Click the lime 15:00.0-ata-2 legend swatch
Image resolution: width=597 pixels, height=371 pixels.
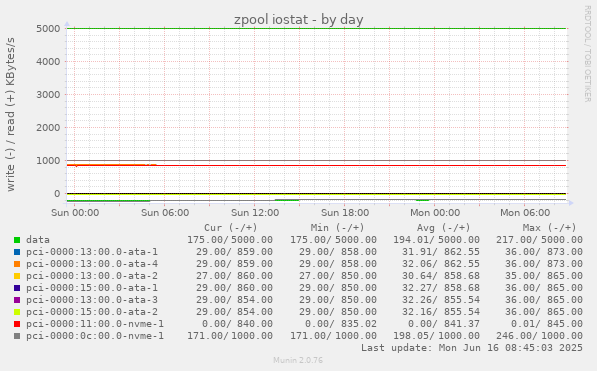(x=17, y=312)
